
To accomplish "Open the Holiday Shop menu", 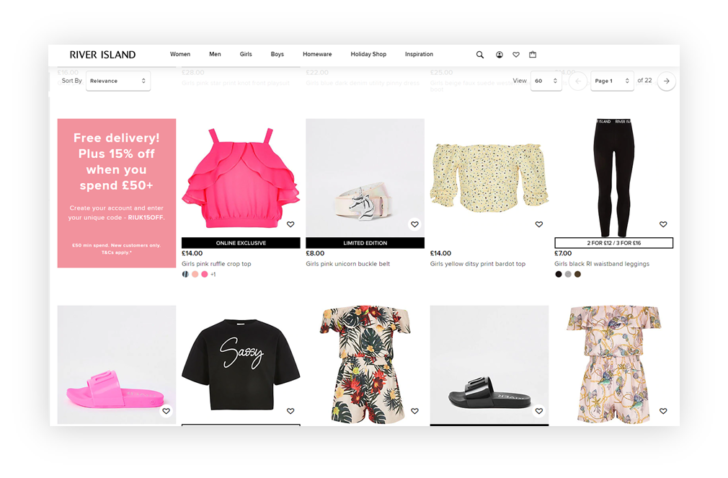I will tap(368, 54).
